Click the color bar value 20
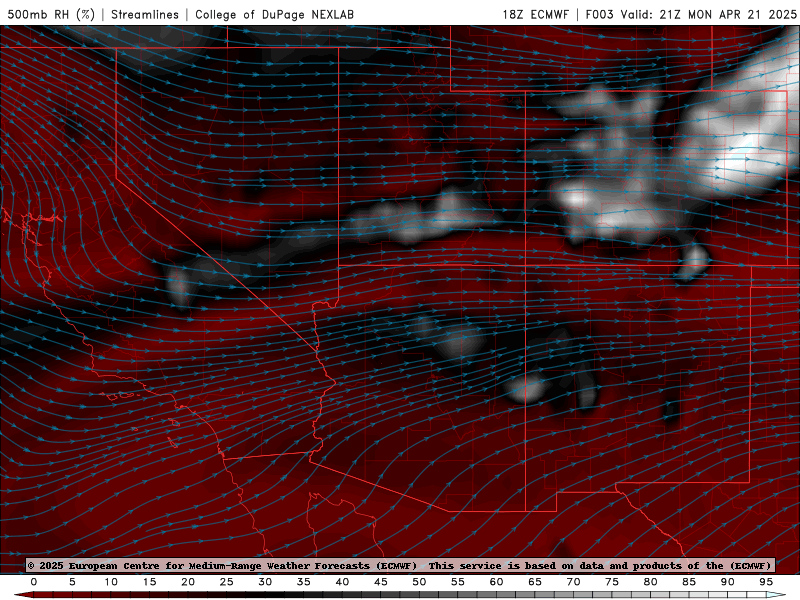This screenshot has height=600, width=800. click(x=188, y=582)
